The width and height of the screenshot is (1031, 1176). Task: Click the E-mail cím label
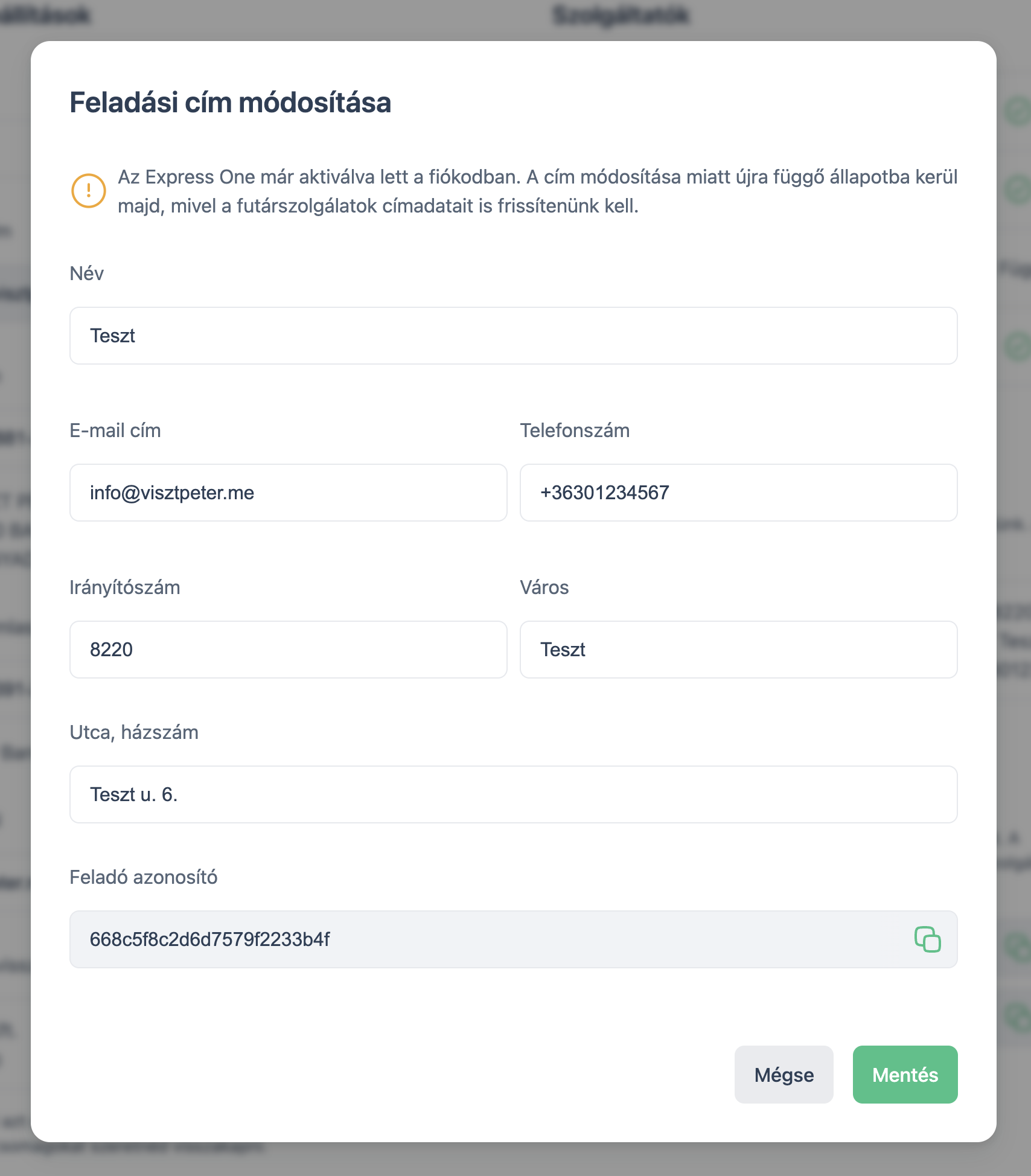(x=115, y=430)
